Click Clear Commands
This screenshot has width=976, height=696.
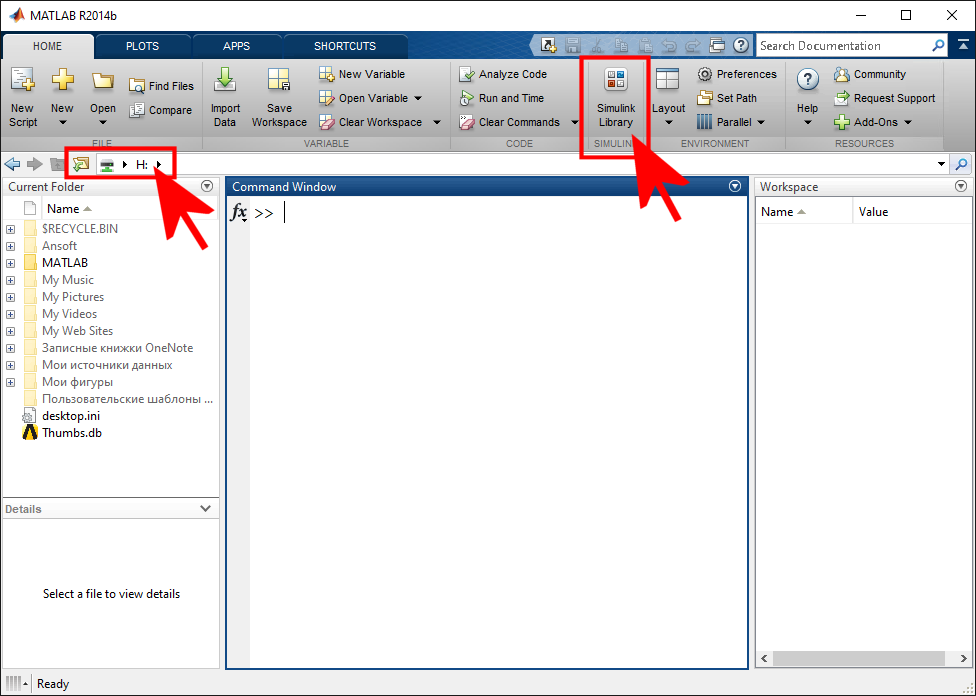coord(510,123)
